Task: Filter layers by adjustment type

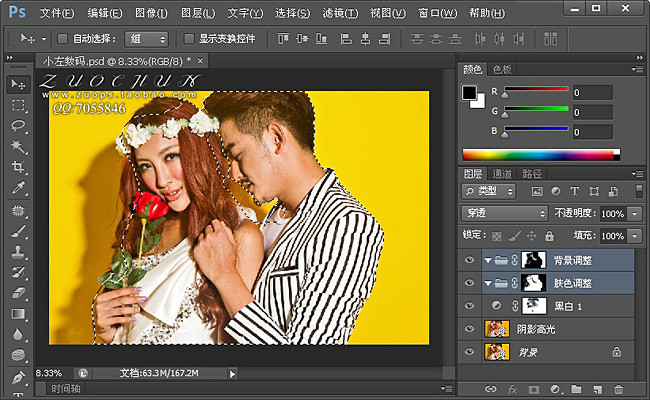Action: (x=555, y=191)
